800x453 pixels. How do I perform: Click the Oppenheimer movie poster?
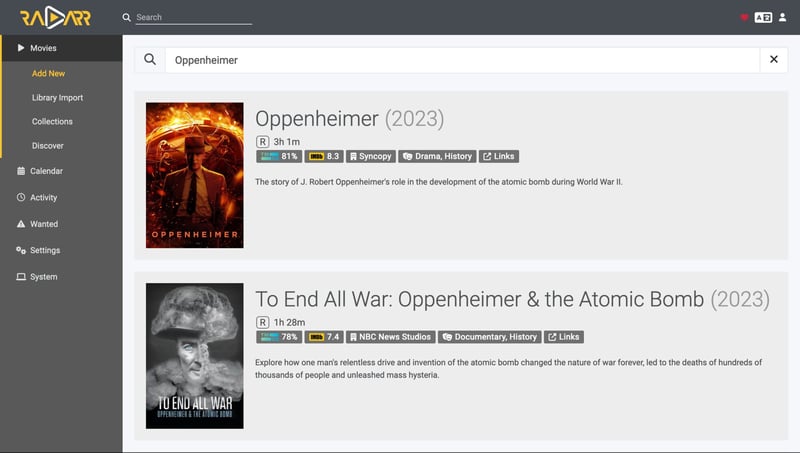point(194,175)
